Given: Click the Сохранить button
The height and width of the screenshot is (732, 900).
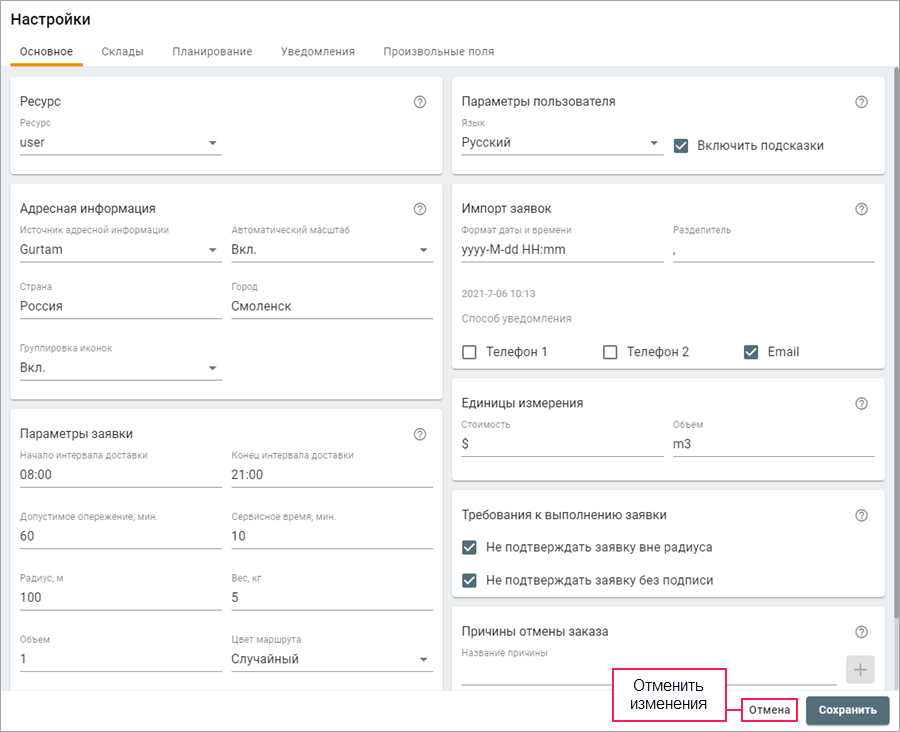Looking at the screenshot, I should [847, 710].
